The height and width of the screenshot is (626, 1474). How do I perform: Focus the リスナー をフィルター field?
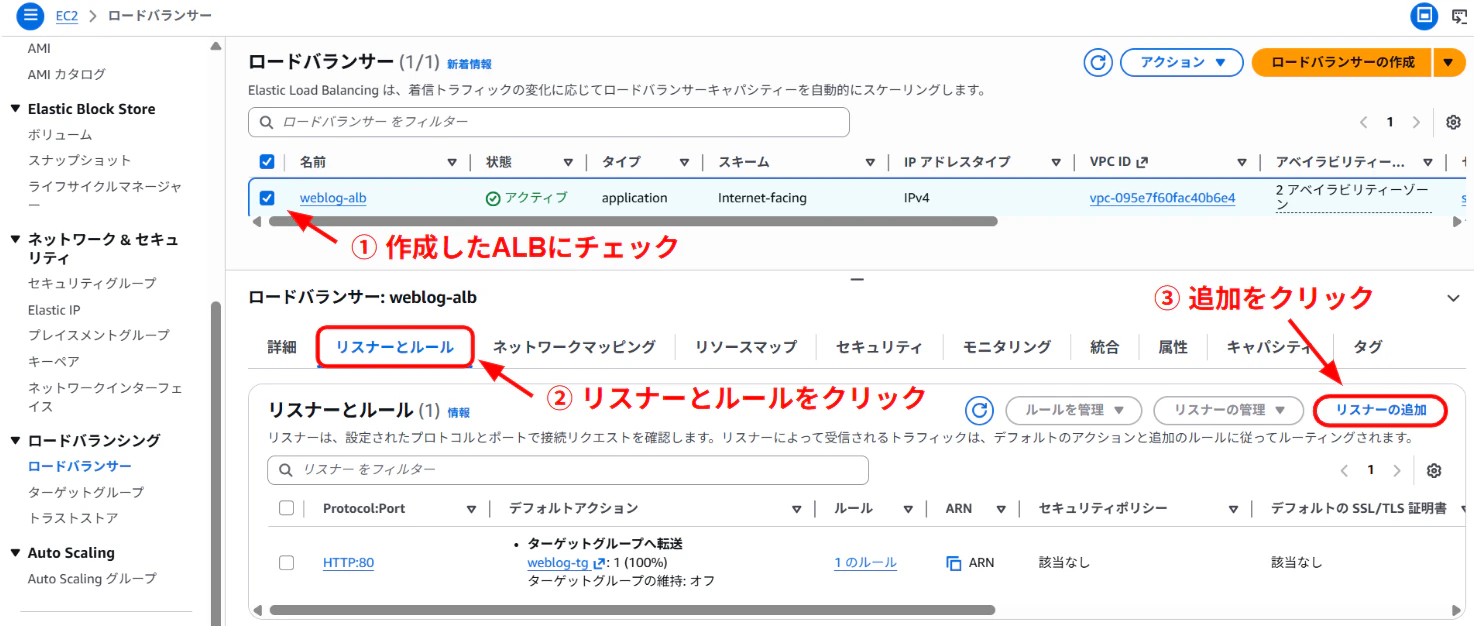[568, 470]
